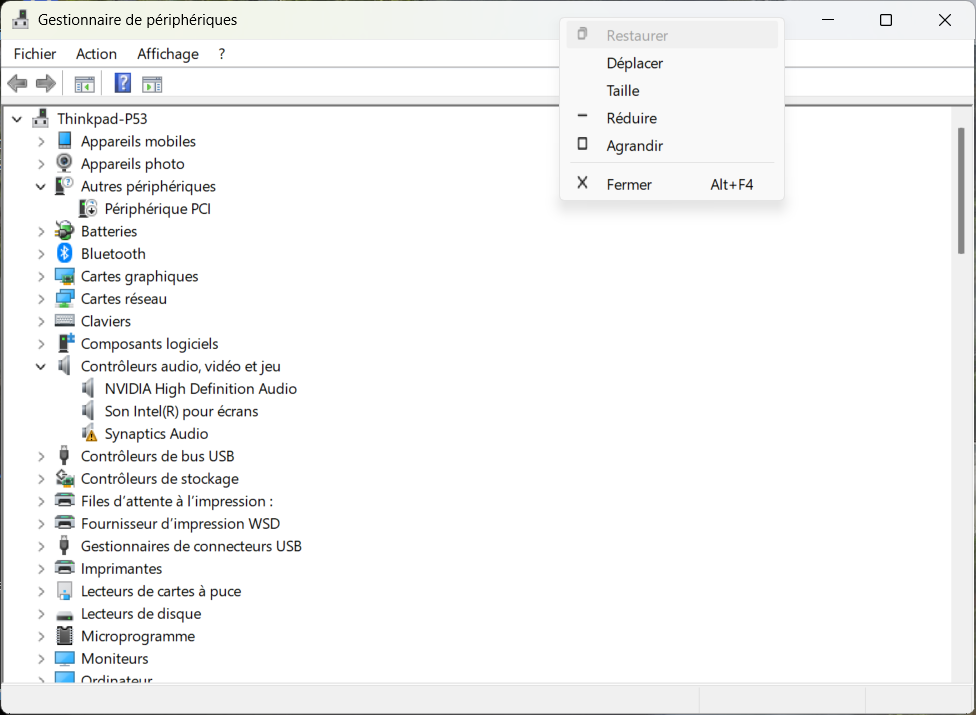Open the Affichage menu
This screenshot has width=976, height=715.
pos(168,54)
